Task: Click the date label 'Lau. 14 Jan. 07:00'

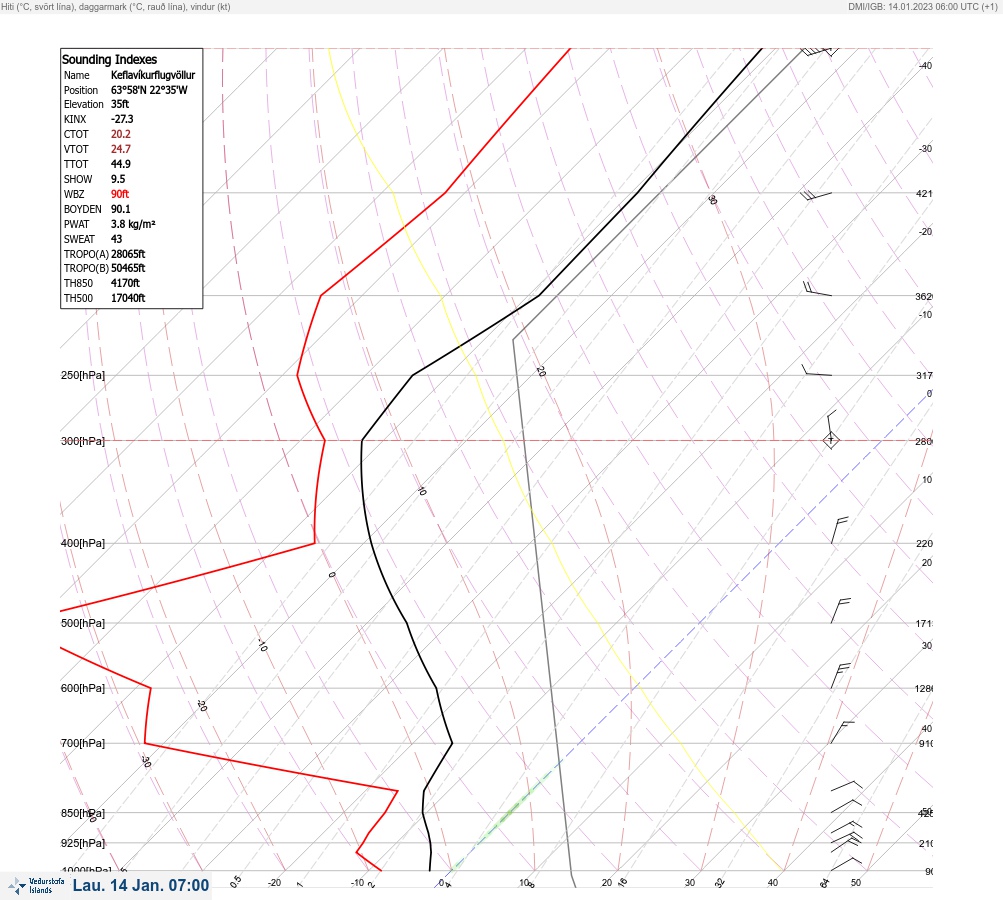Action: coord(141,885)
